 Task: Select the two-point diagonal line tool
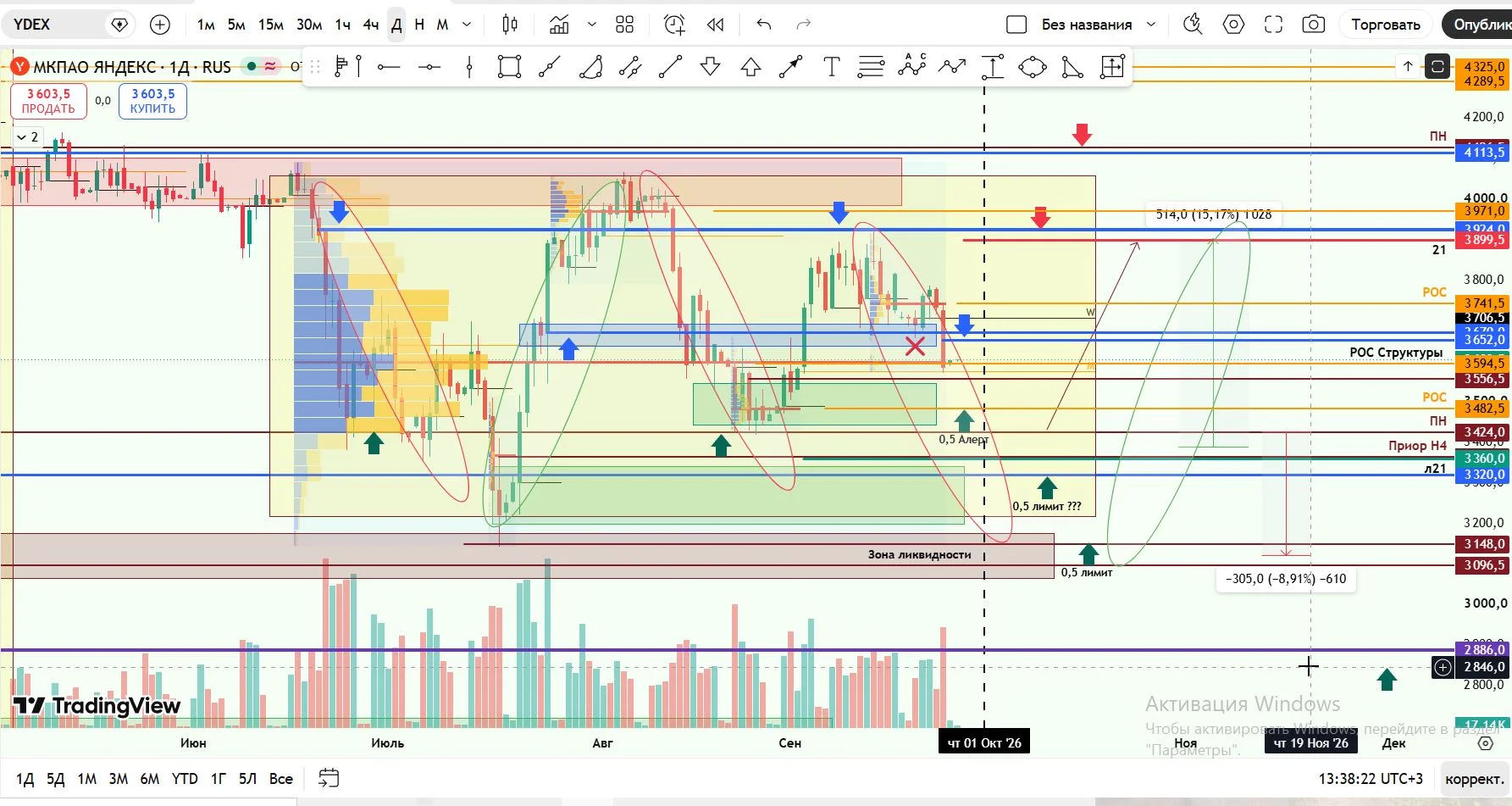coord(670,66)
